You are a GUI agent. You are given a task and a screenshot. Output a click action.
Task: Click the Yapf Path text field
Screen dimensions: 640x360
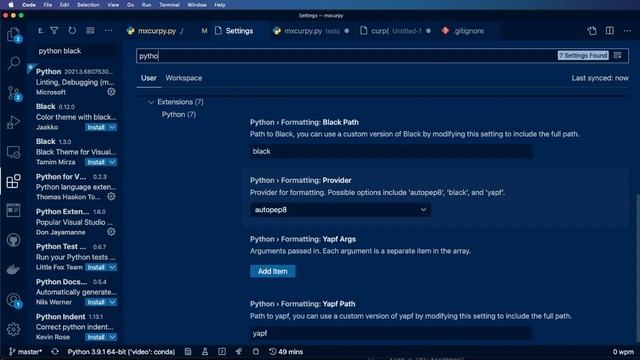(391, 333)
